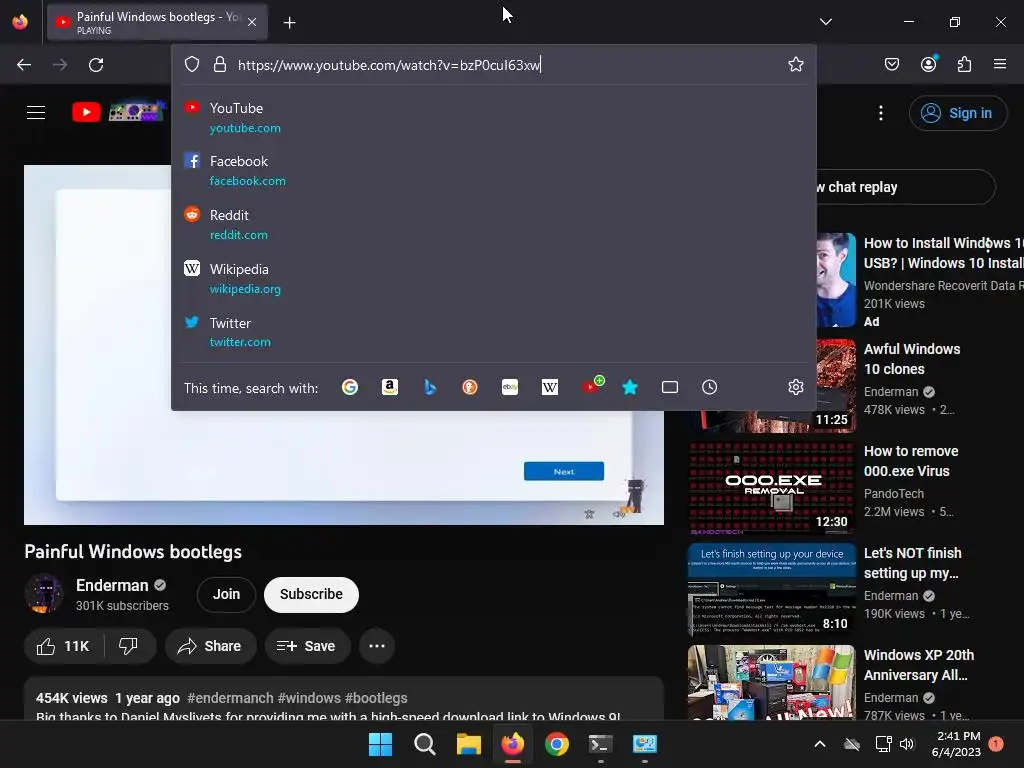Screen dimensions: 1024x768
Task: Dislike the video
Action: point(129,646)
